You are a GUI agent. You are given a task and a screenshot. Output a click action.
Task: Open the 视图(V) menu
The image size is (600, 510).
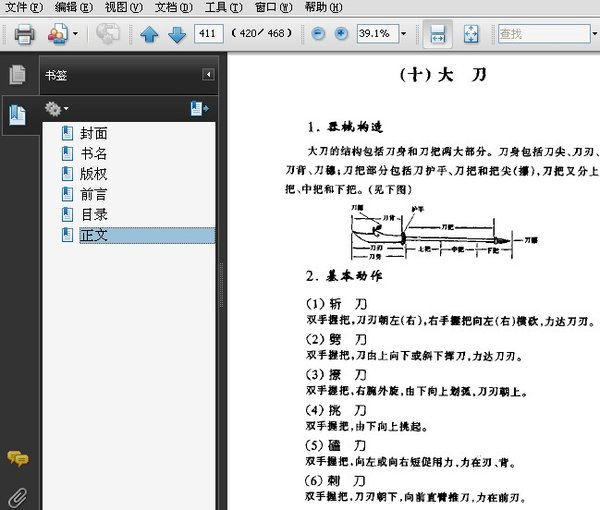124,7
